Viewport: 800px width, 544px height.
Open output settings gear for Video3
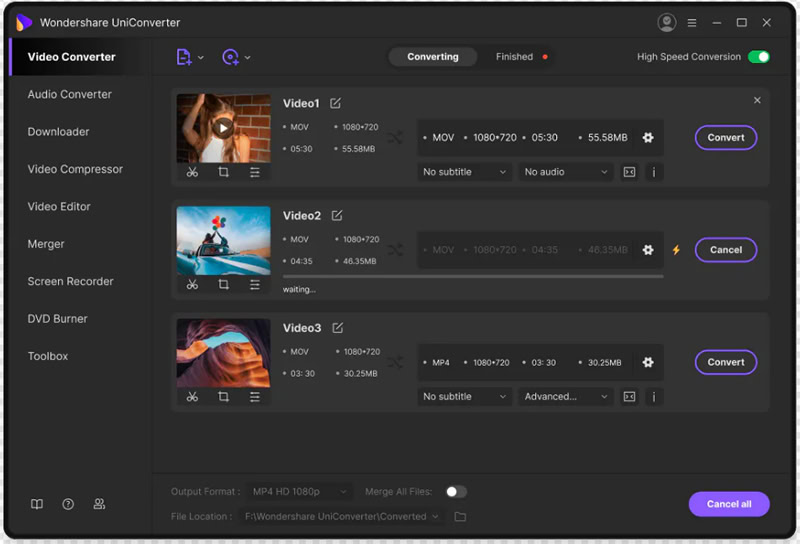(x=648, y=362)
